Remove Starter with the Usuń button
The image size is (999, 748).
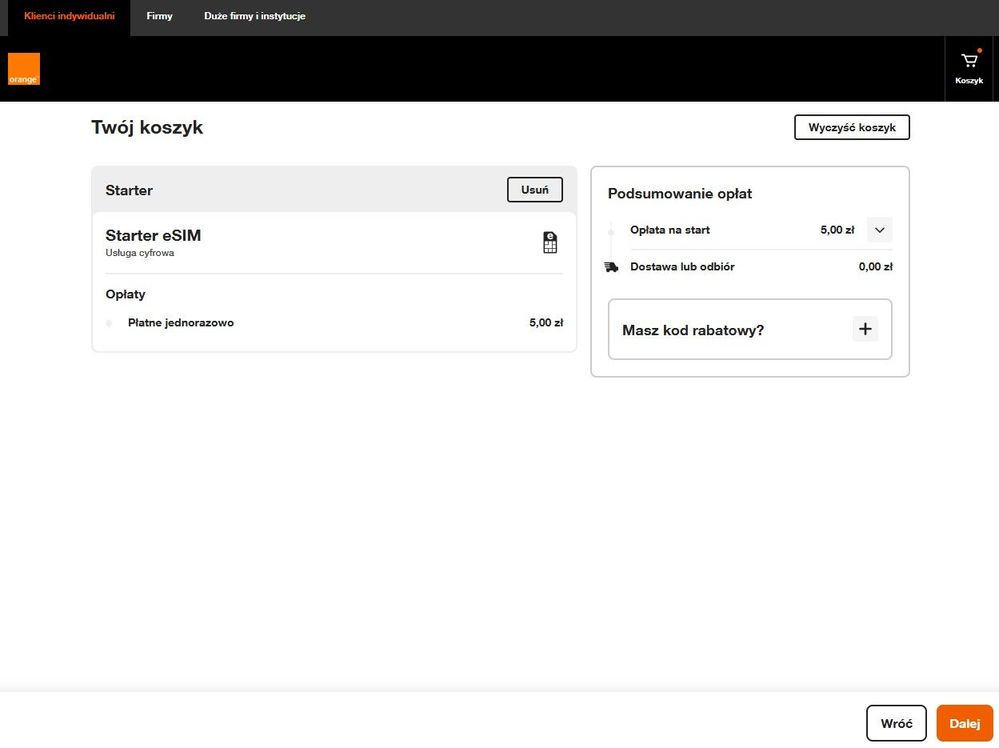click(x=535, y=190)
